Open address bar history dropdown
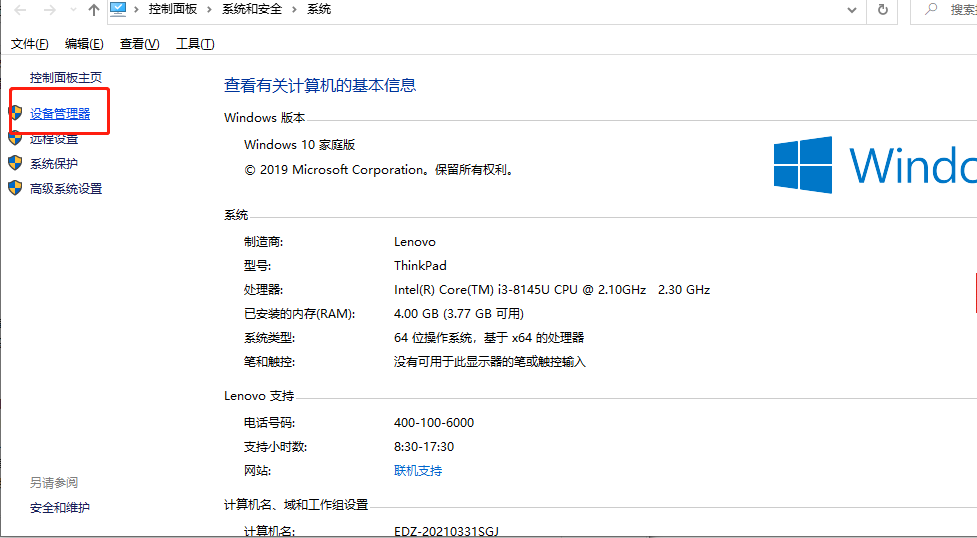Image resolution: width=977 pixels, height=538 pixels. pos(852,10)
